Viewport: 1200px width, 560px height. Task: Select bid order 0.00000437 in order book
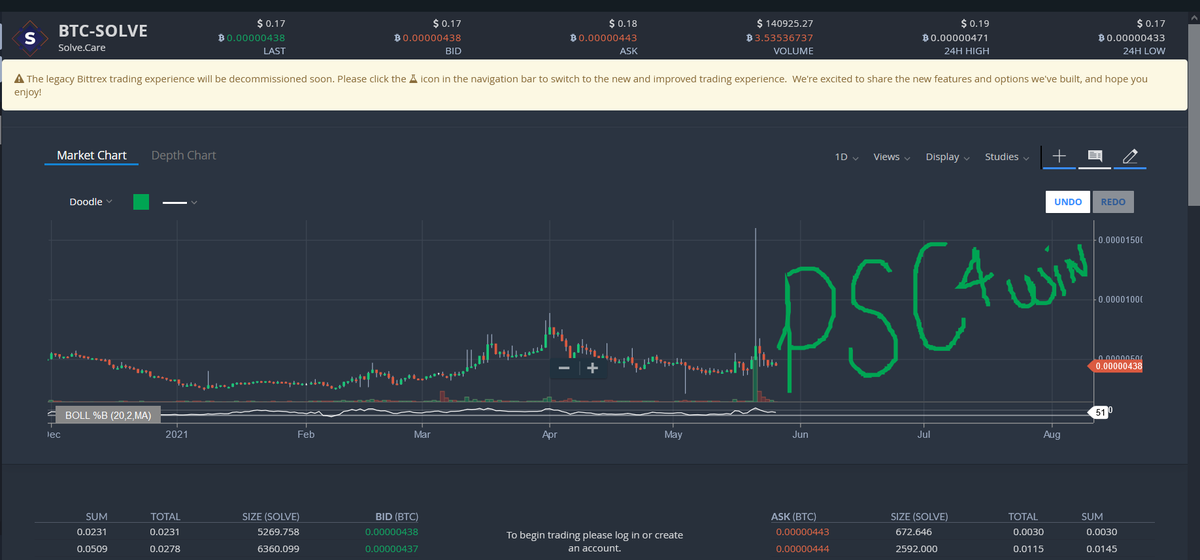click(392, 549)
